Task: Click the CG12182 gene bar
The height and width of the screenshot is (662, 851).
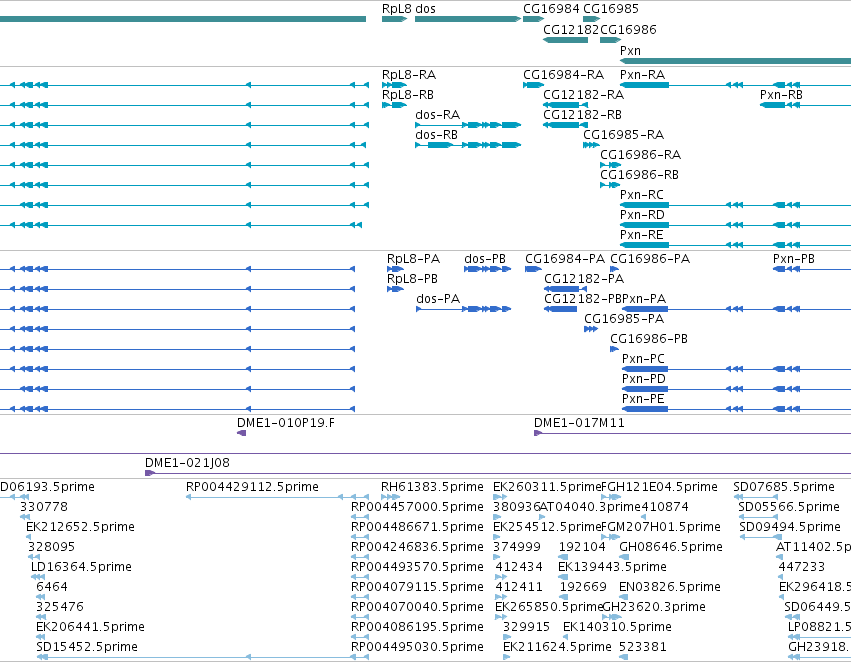Action: pyautogui.click(x=566, y=40)
